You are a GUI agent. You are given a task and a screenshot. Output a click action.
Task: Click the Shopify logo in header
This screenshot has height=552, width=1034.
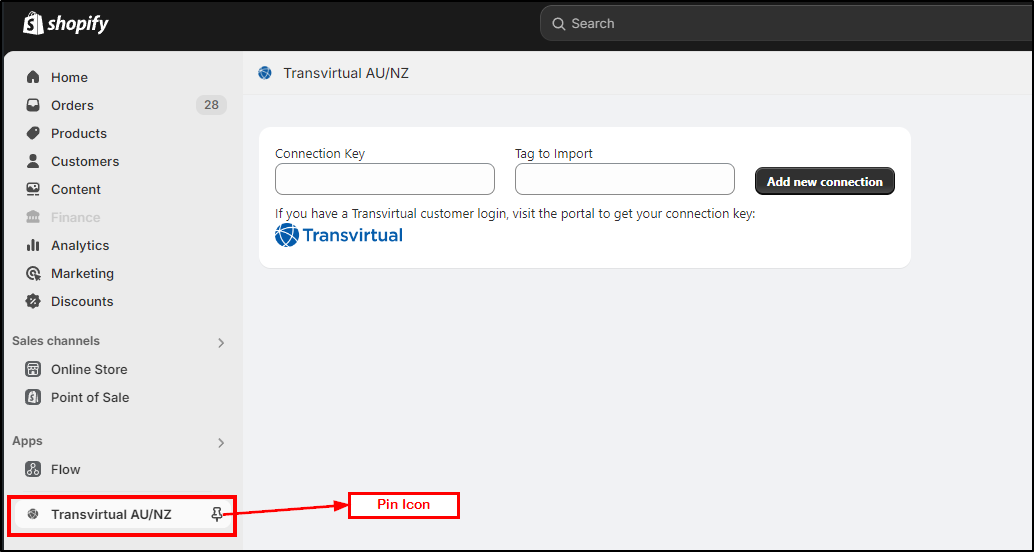pos(65,24)
